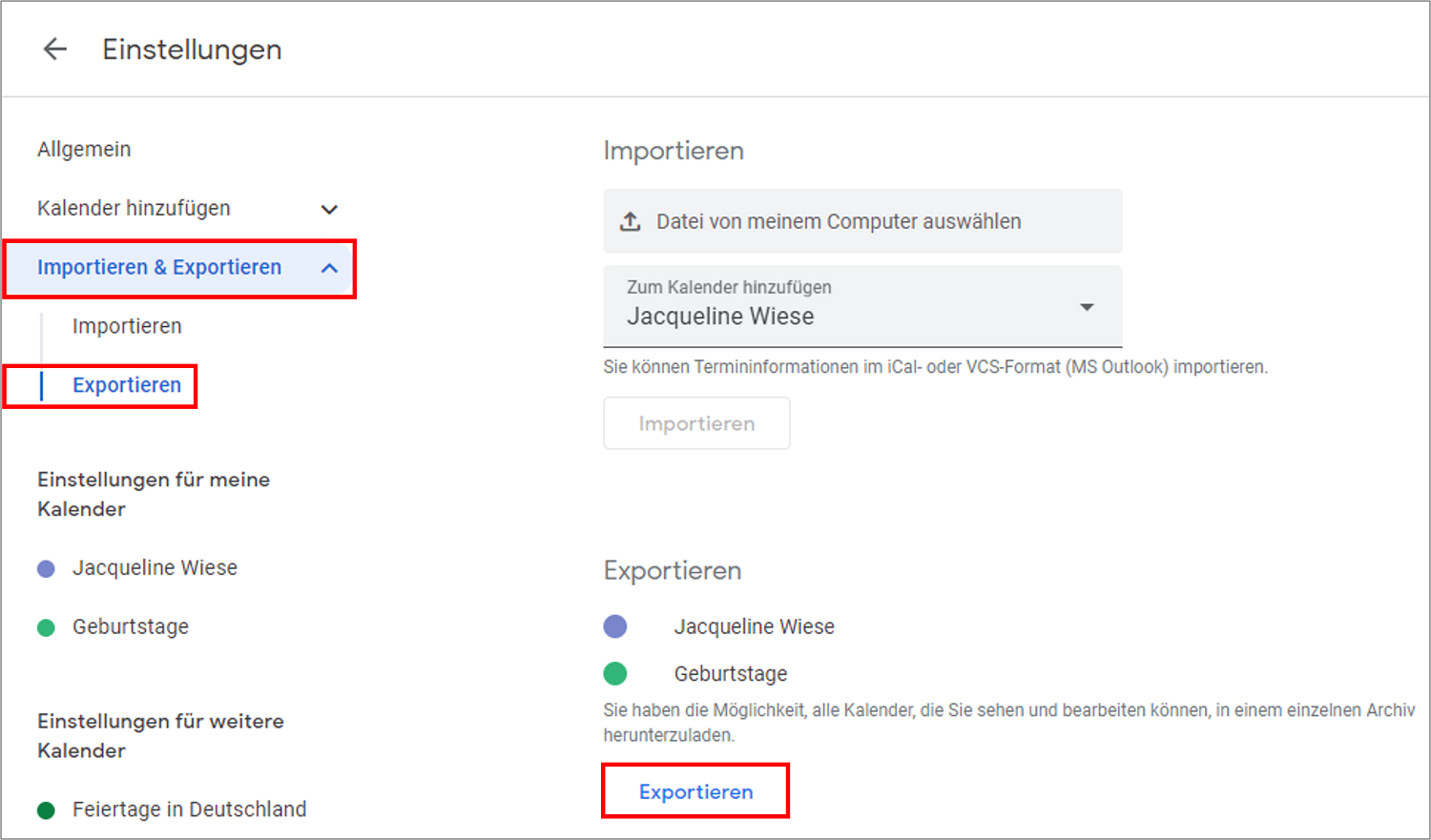Click the Importieren section heading
The image size is (1431, 840).
pos(674,152)
